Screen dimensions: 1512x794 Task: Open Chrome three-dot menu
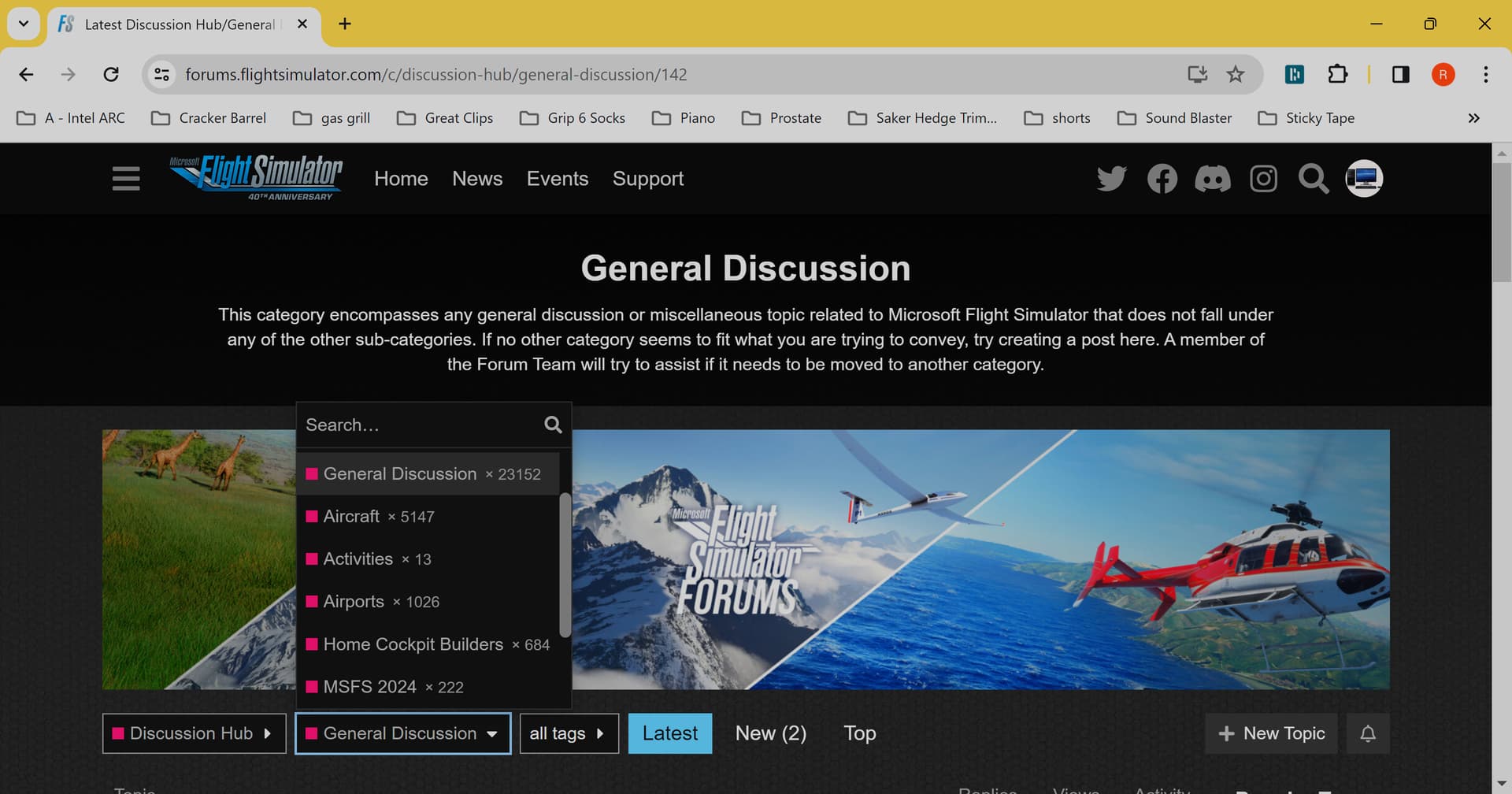click(1485, 74)
